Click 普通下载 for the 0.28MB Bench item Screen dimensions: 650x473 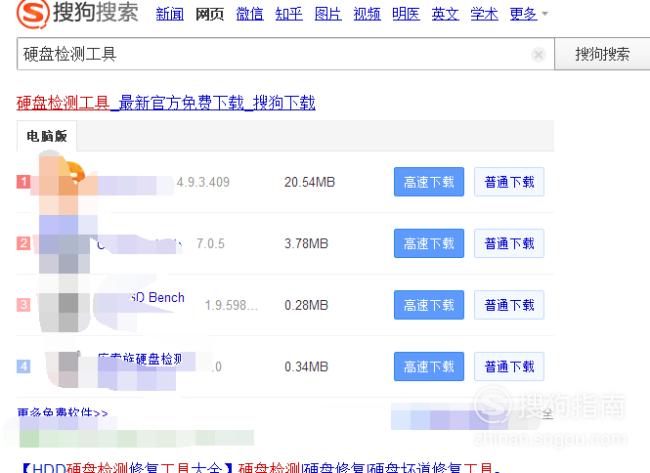(509, 305)
